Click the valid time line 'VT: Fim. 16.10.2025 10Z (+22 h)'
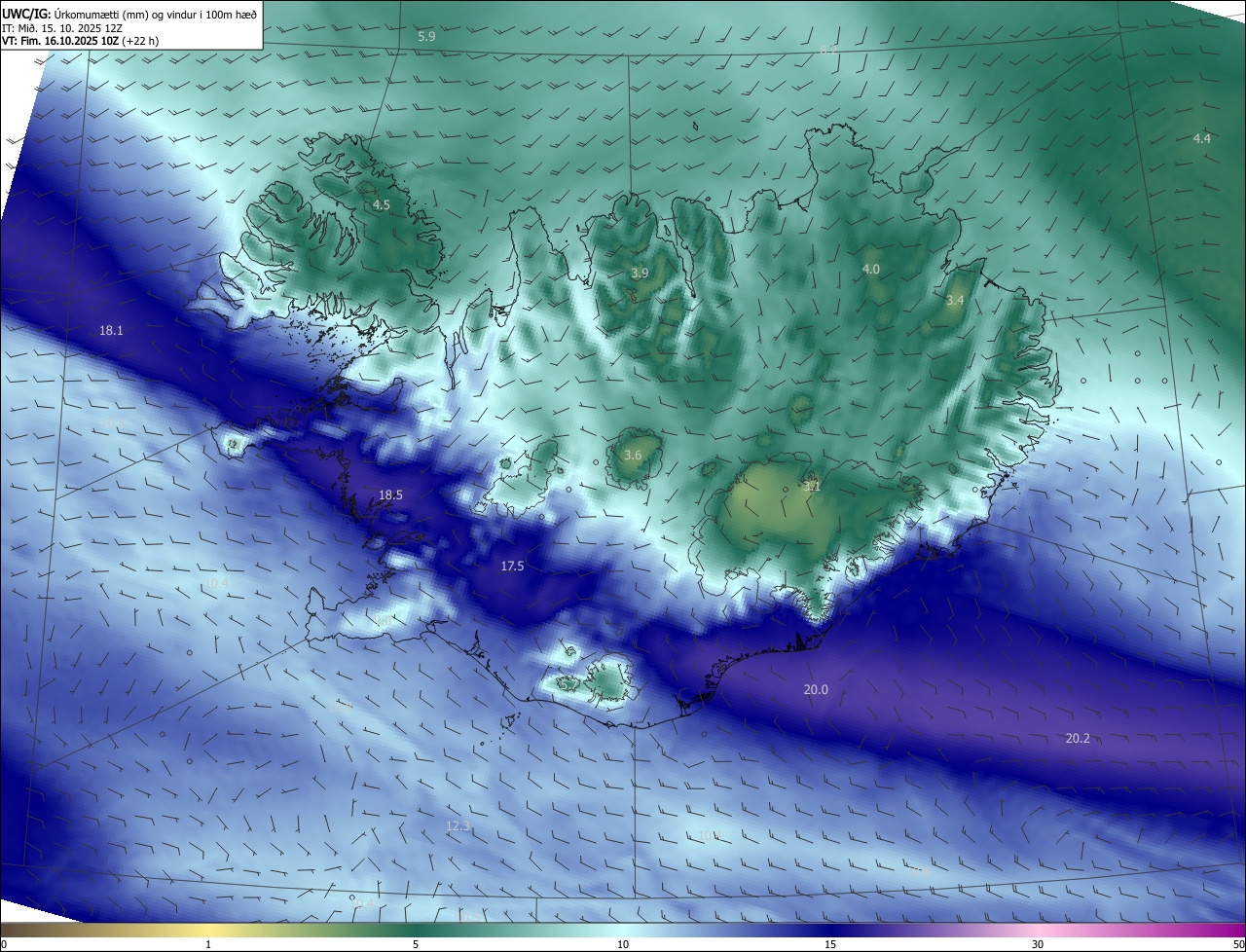The image size is (1246, 952). [x=81, y=42]
